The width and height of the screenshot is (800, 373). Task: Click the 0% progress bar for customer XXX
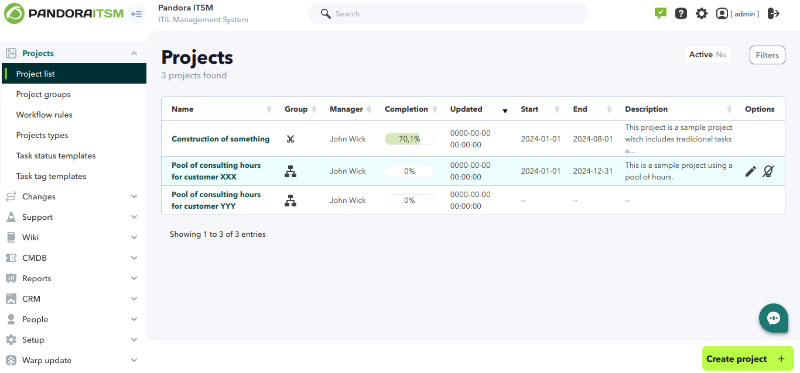pyautogui.click(x=409, y=171)
